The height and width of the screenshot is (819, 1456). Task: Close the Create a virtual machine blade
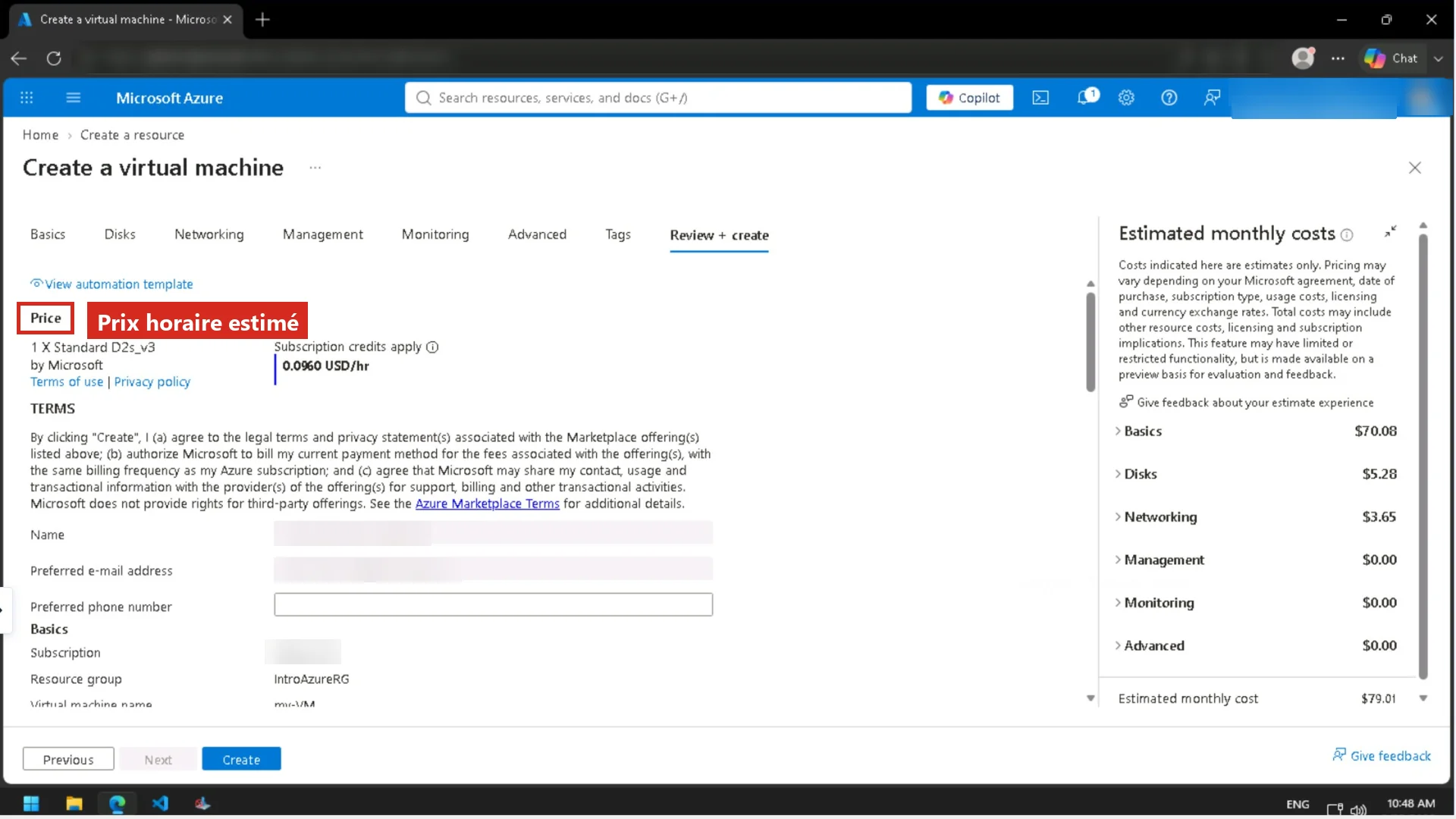[1415, 168]
